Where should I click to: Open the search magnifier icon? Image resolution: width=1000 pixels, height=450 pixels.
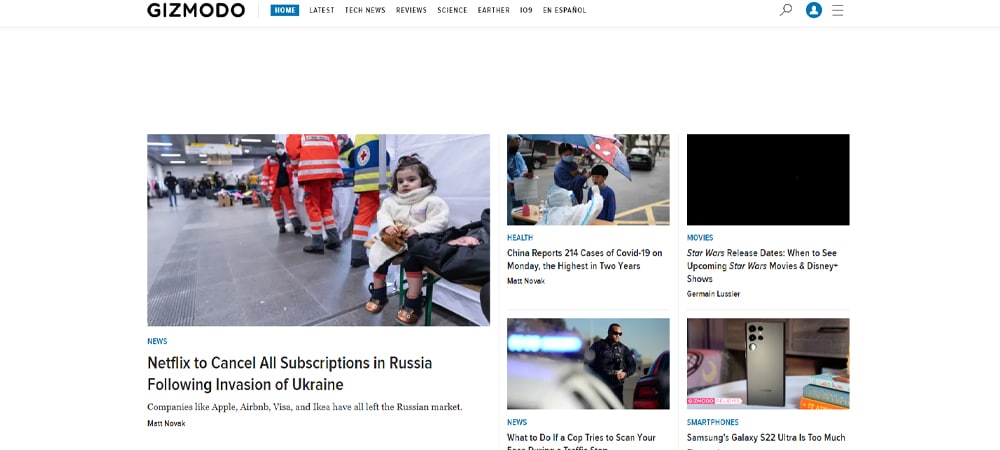click(786, 10)
